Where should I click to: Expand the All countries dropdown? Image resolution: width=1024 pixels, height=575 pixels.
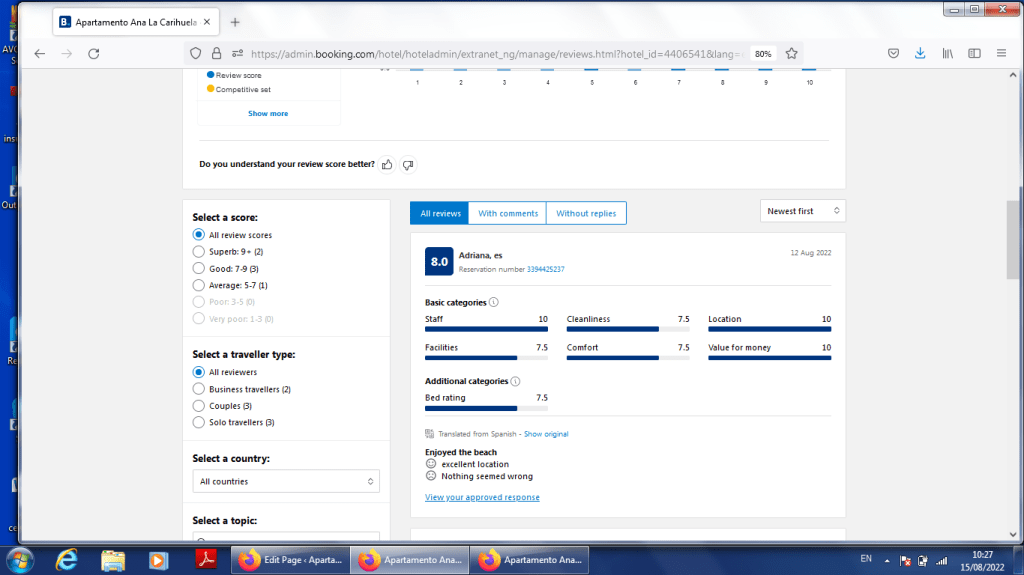[x=286, y=482]
